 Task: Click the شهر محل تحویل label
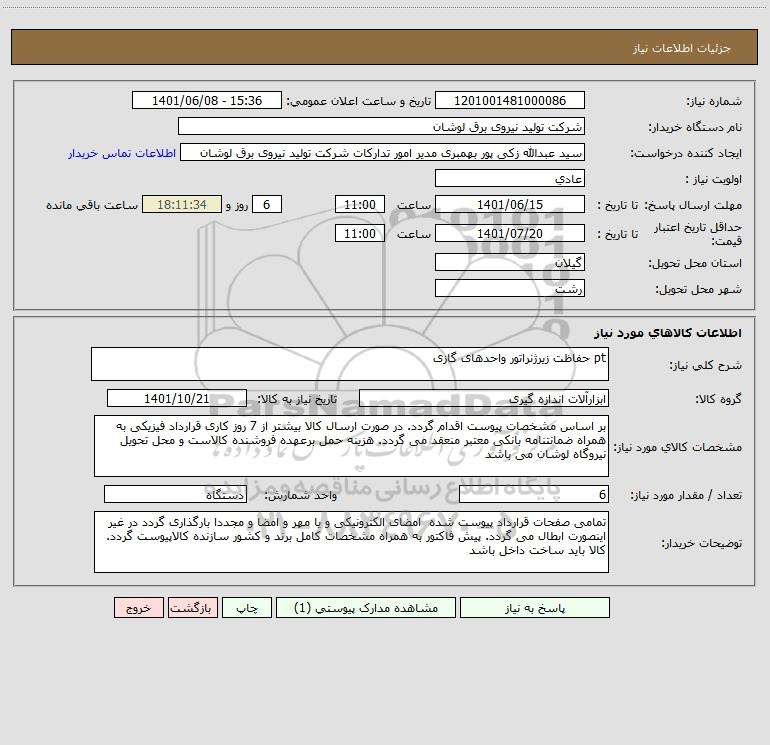click(x=698, y=289)
